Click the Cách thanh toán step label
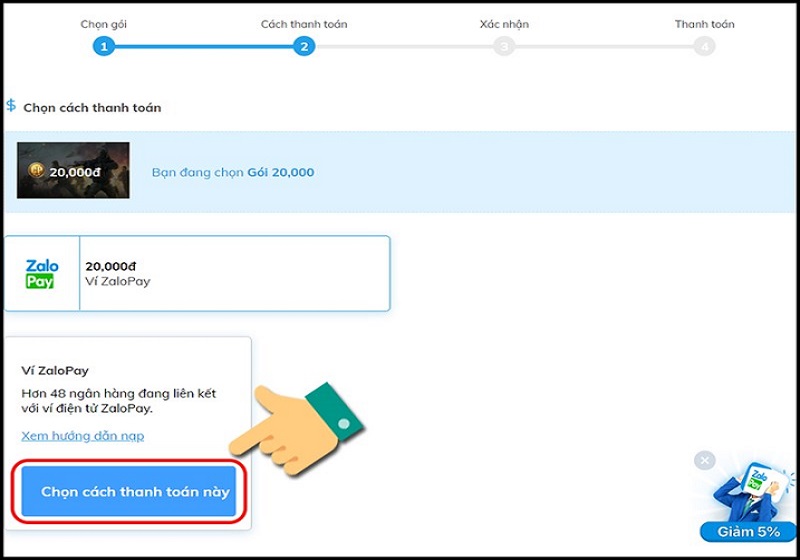This screenshot has width=800, height=560. point(304,24)
